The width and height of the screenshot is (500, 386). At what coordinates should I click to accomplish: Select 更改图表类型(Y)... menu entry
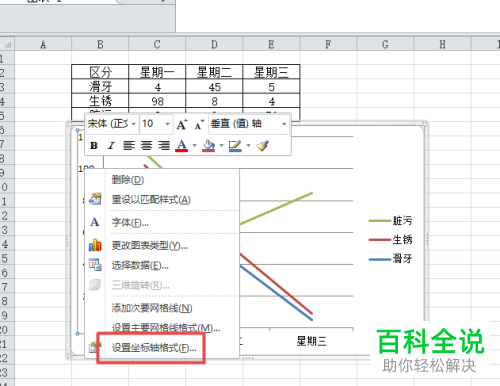162,246
